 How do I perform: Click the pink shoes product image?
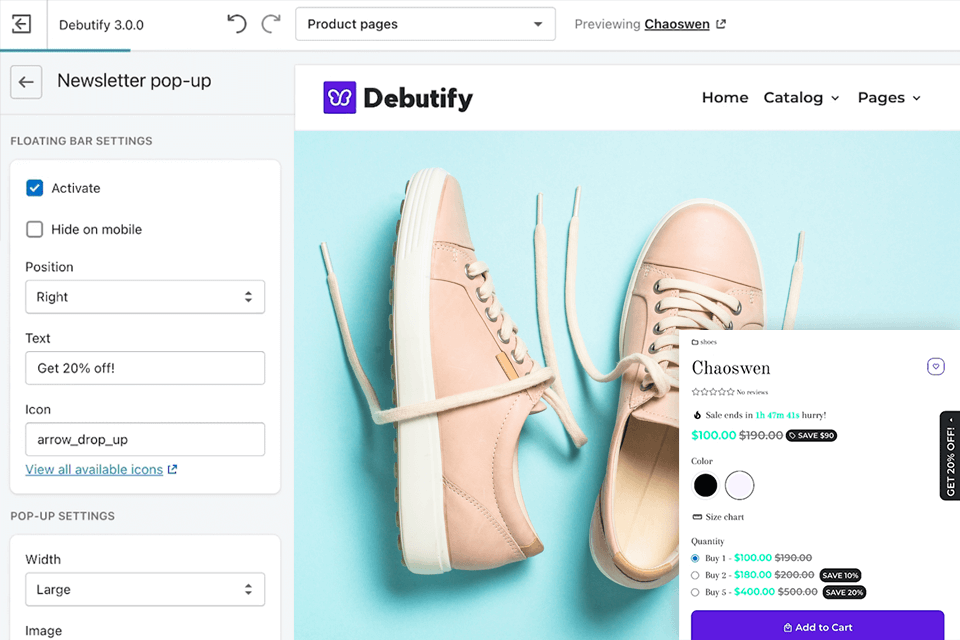pos(490,380)
